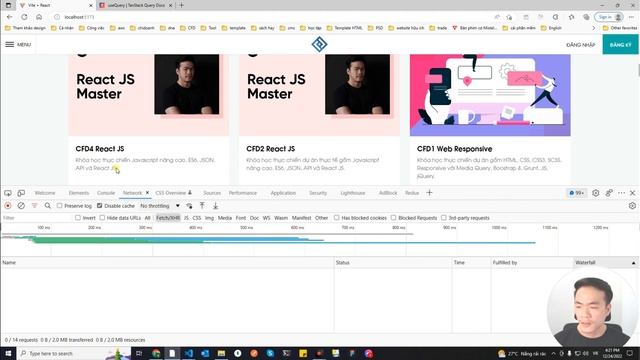Filter requests by Fetch/XHR
640x360 pixels.
(168, 218)
